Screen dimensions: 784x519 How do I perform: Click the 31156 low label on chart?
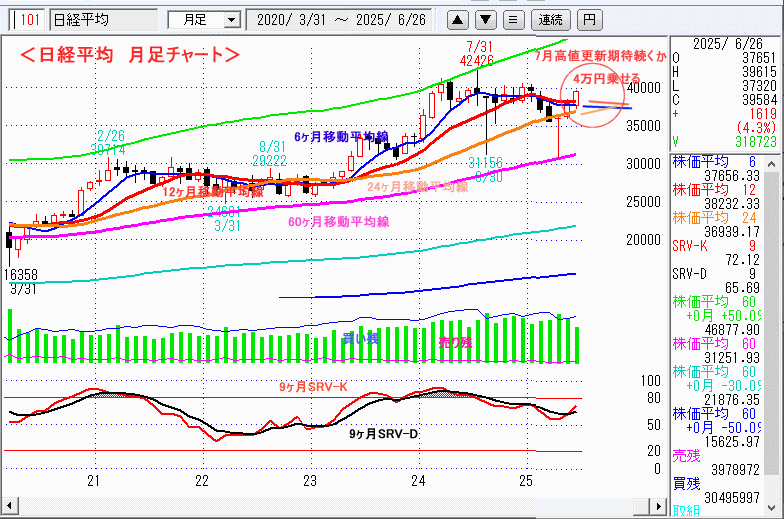(486, 162)
